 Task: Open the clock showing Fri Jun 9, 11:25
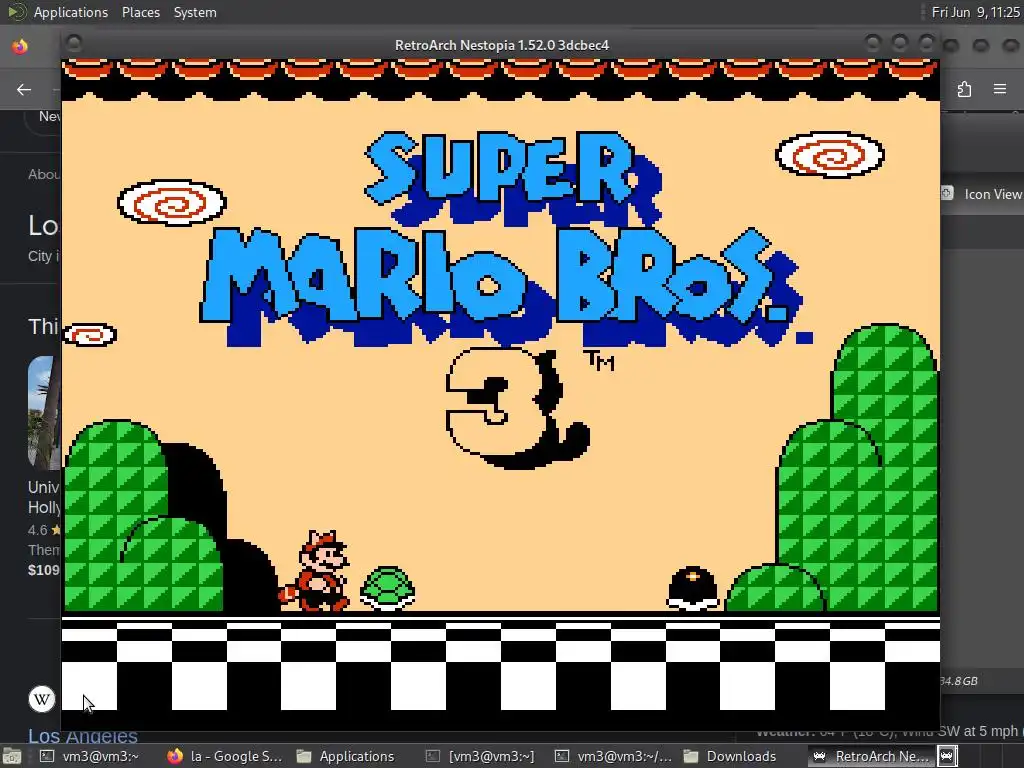976,12
